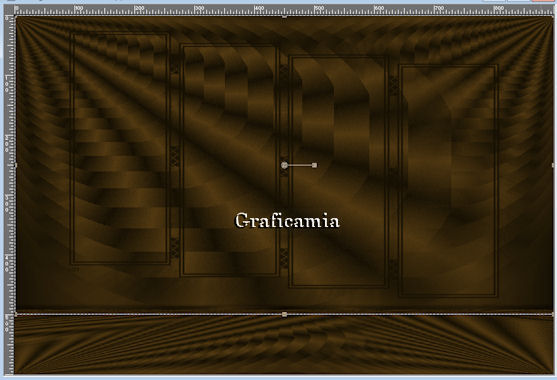Click the top-left corner selection handle

(15, 16)
